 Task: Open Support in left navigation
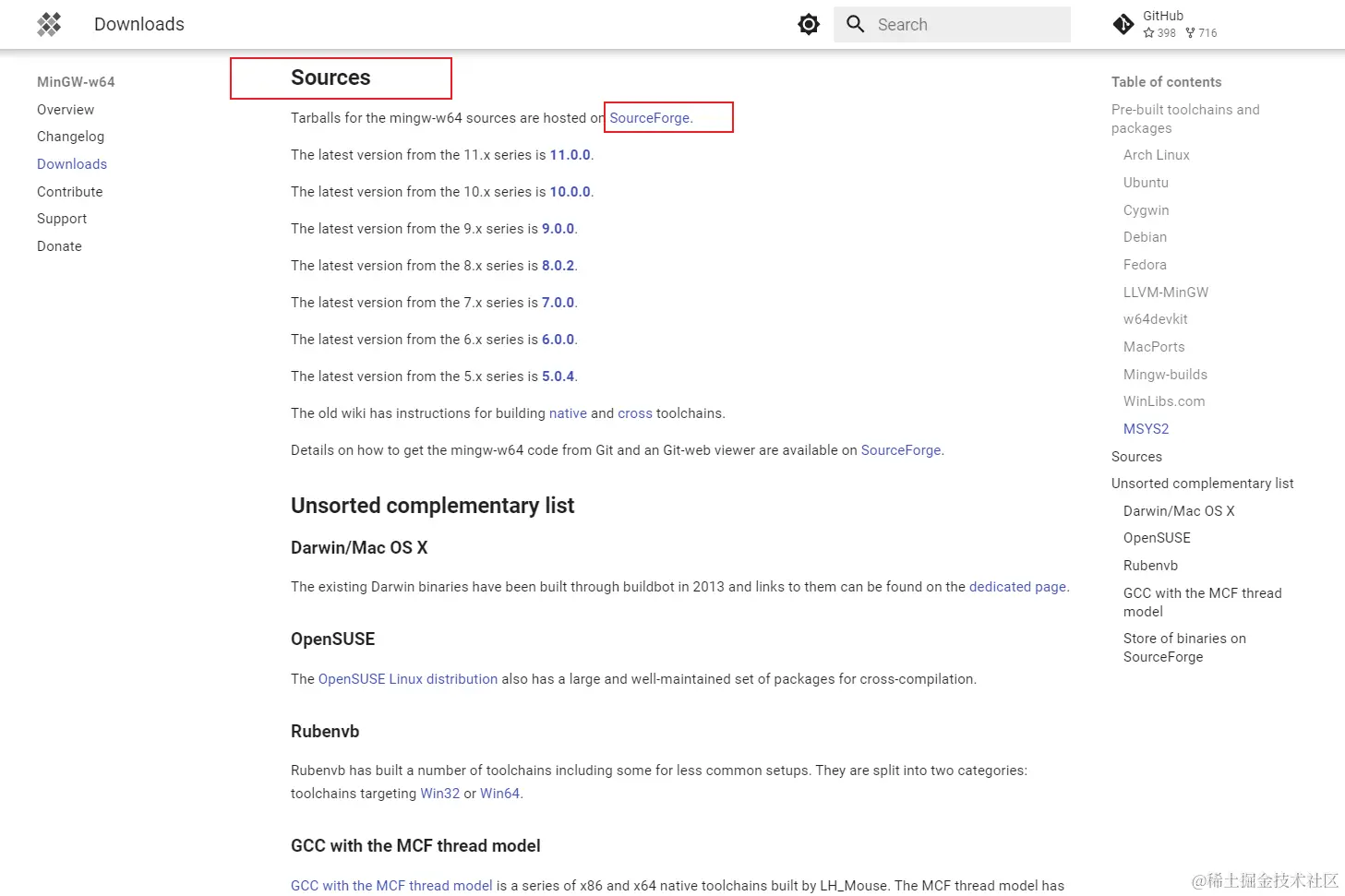point(62,219)
